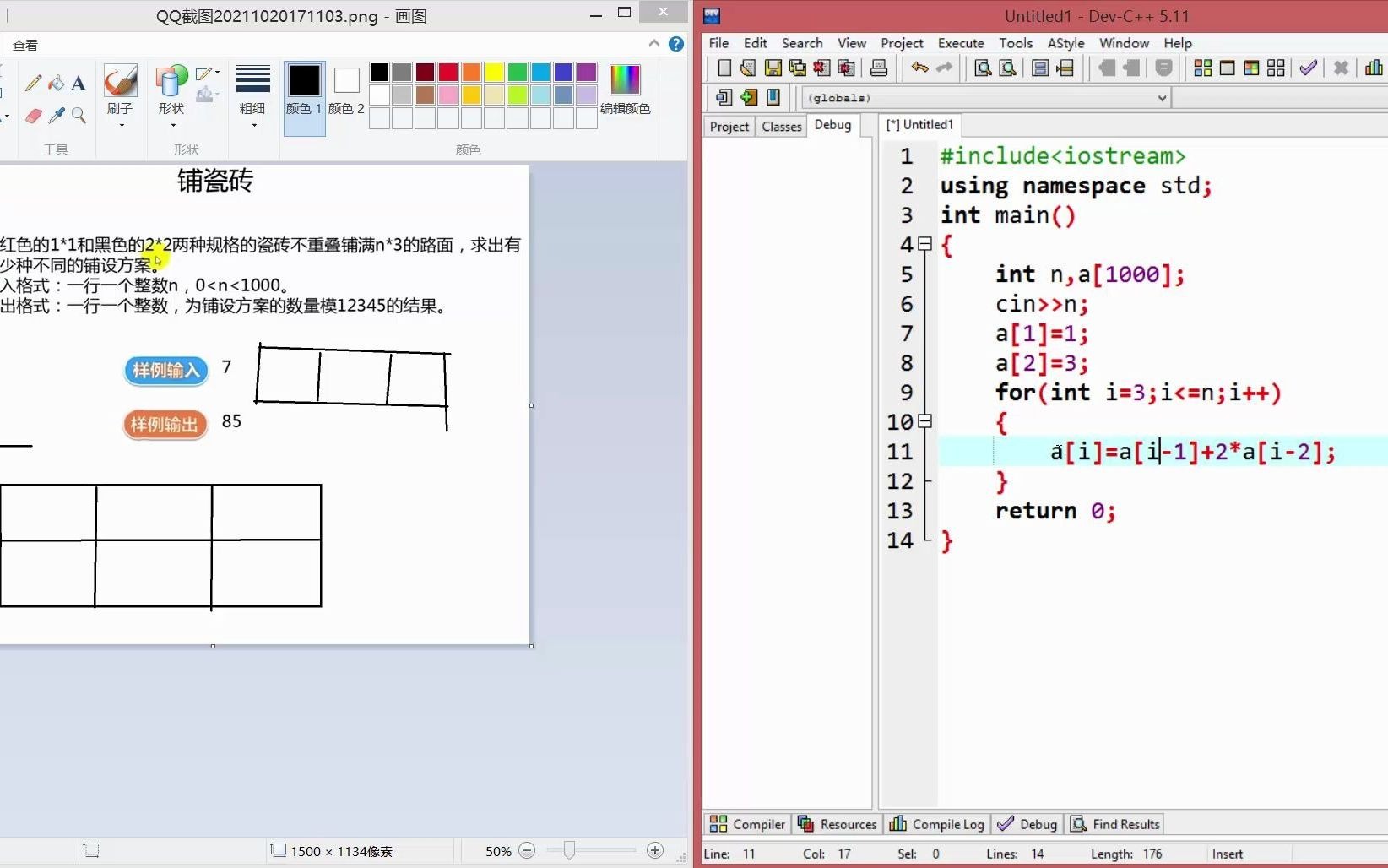Image resolution: width=1388 pixels, height=868 pixels.
Task: Pick the Color picker eyedropper tool
Action: click(56, 116)
